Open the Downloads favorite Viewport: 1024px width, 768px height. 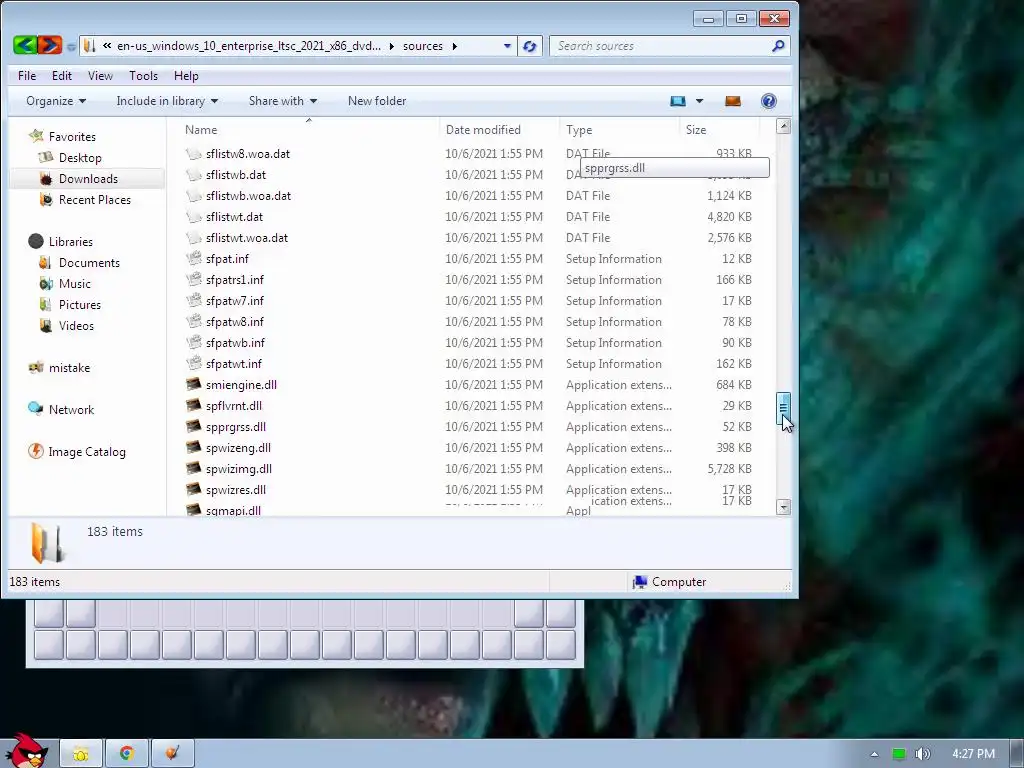coord(88,178)
